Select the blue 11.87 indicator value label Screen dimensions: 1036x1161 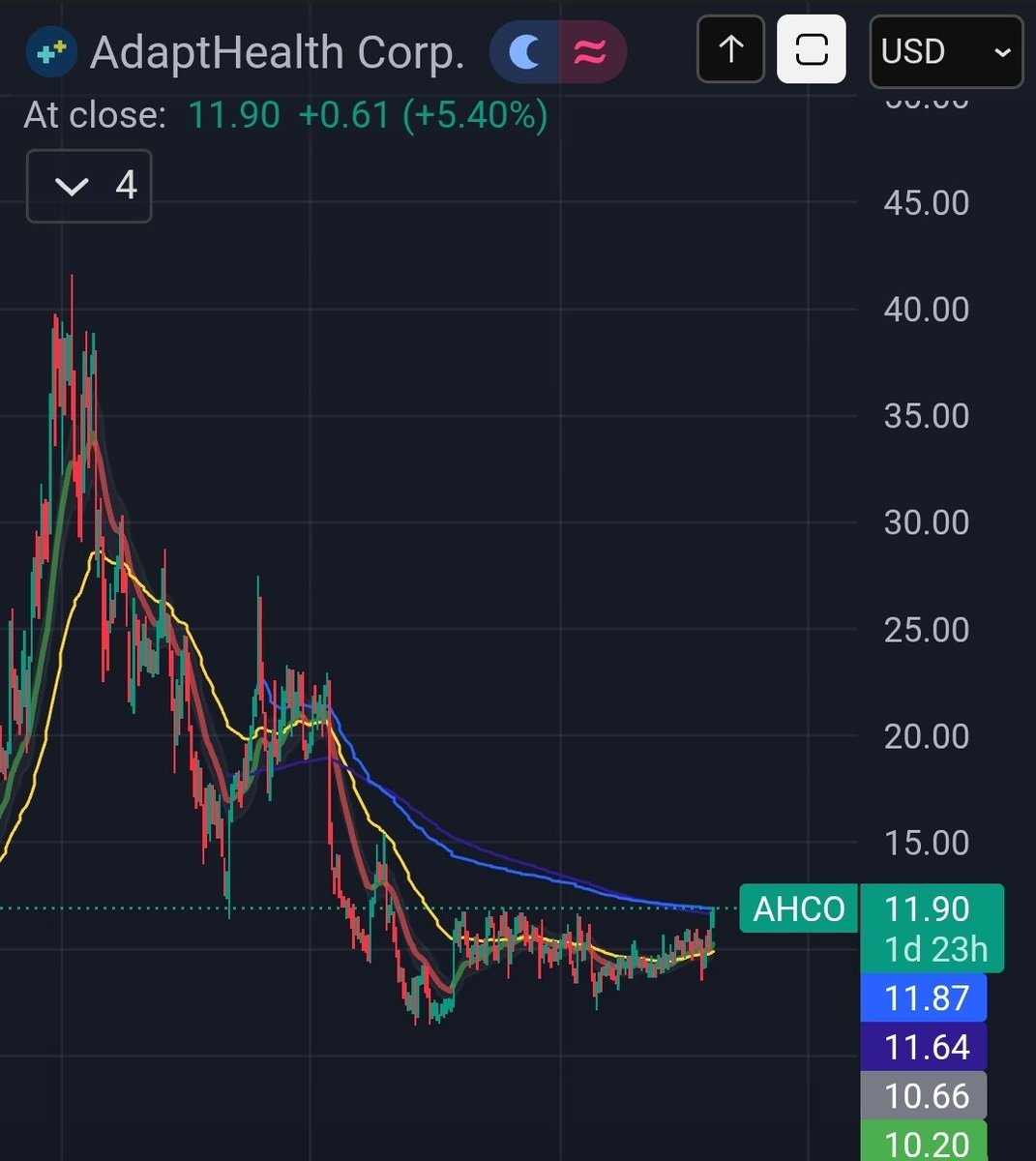click(x=924, y=997)
